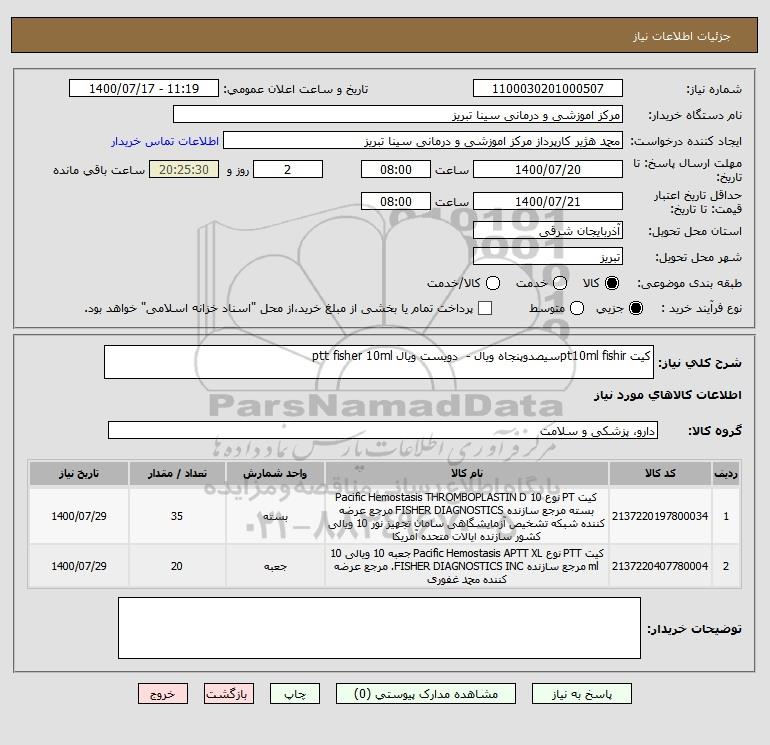Click product code 2137220197800034

660,516
